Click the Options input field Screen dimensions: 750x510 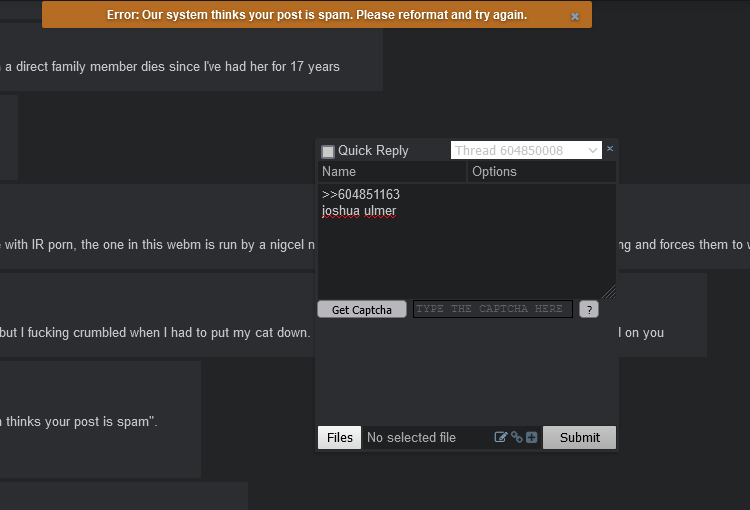click(x=541, y=171)
